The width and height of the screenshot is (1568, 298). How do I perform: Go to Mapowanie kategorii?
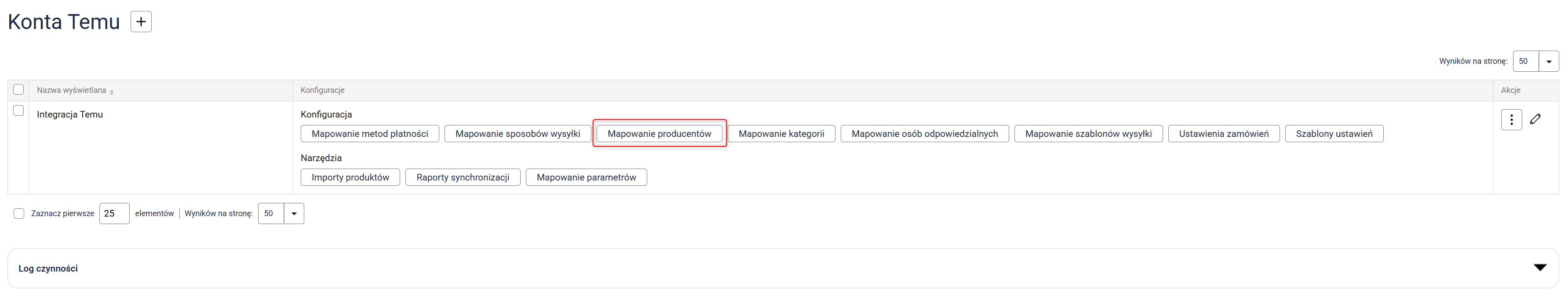(781, 133)
